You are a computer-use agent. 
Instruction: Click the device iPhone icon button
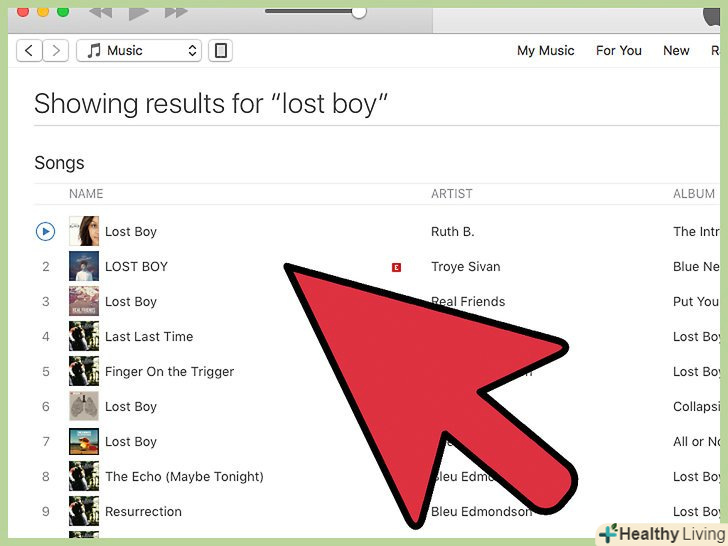(221, 50)
